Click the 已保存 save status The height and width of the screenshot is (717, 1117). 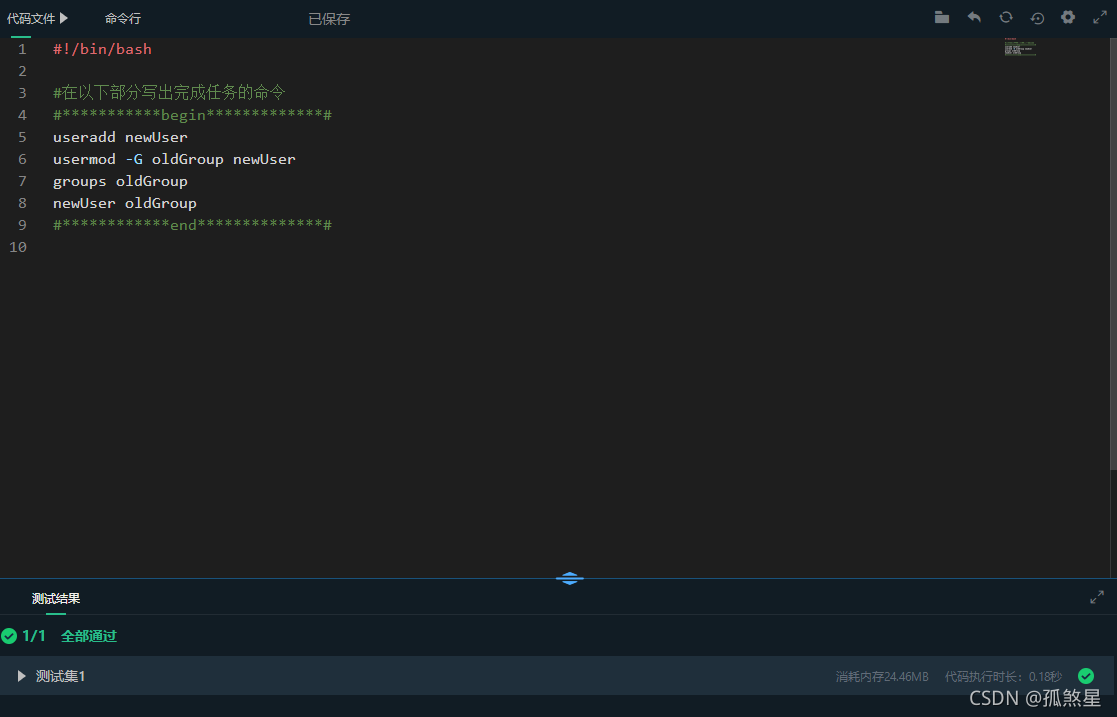coord(328,17)
